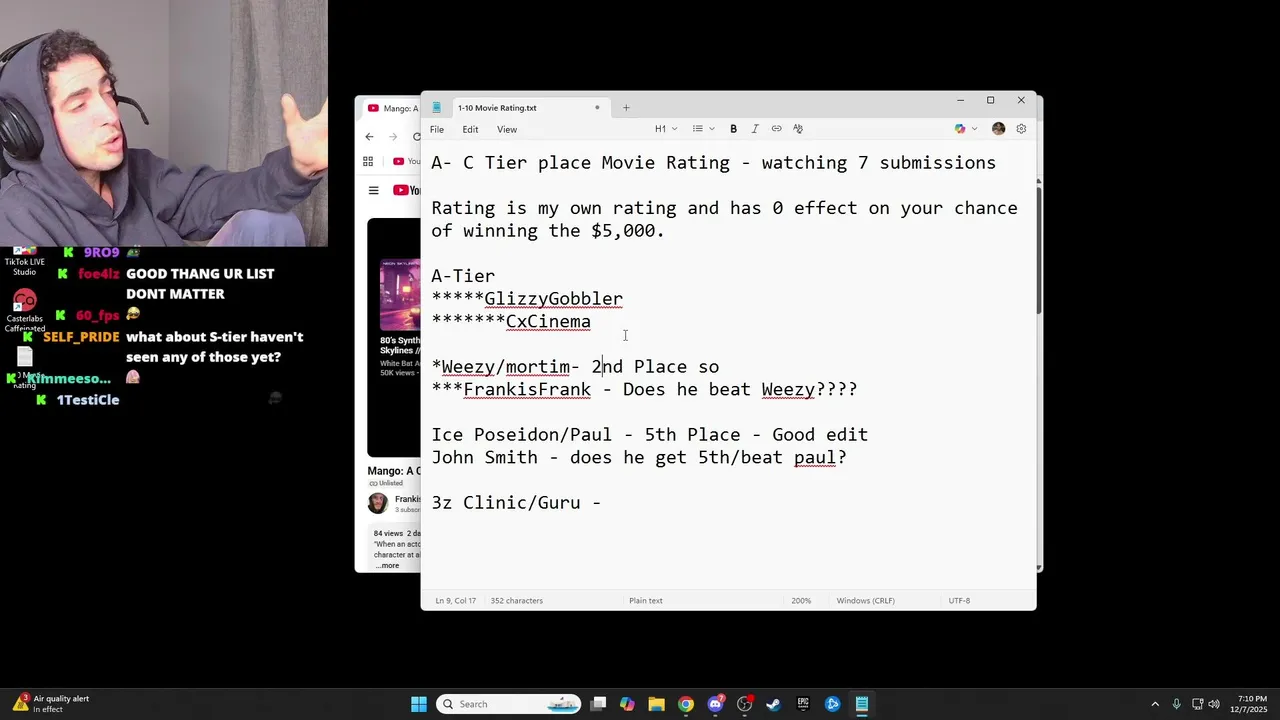The image size is (1280, 720).
Task: Go forward in the browser window
Action: tap(393, 137)
